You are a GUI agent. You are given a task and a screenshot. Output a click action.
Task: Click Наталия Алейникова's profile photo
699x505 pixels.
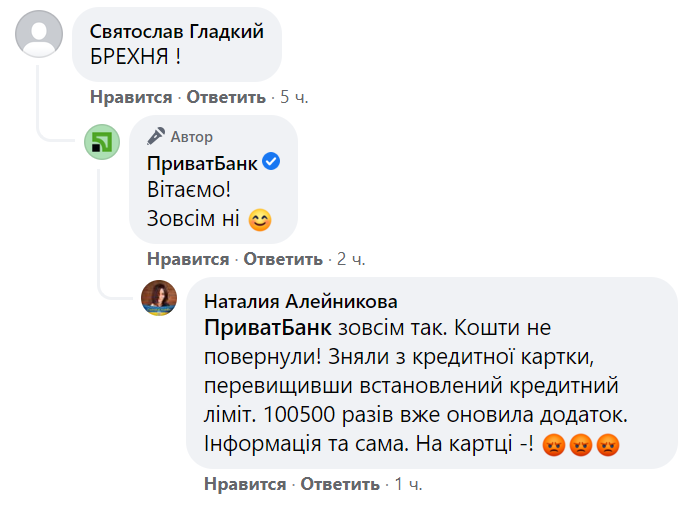pyautogui.click(x=159, y=298)
